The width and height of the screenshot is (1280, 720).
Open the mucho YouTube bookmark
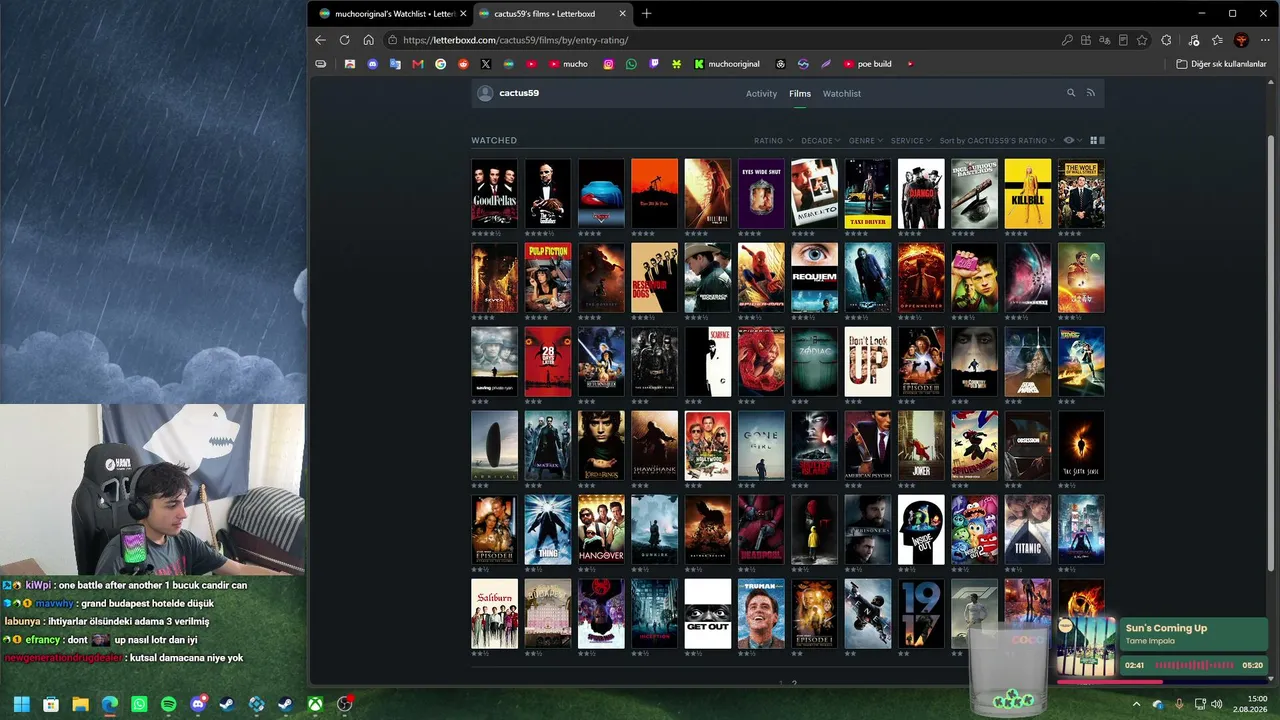pyautogui.click(x=567, y=64)
